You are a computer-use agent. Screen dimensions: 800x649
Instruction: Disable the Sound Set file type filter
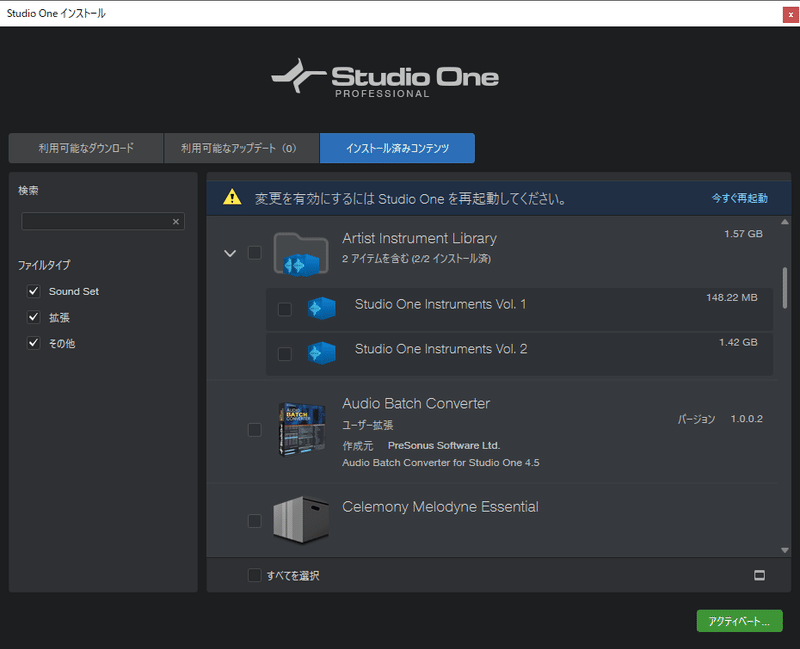point(33,291)
